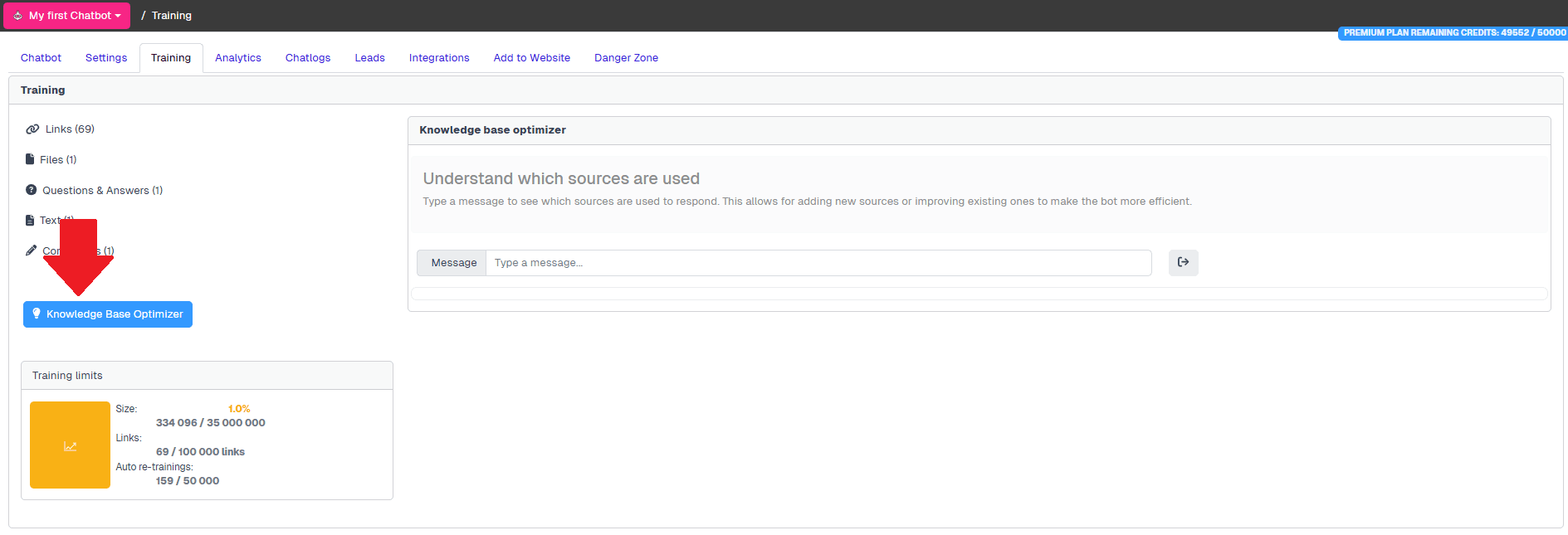Click the lightbulb icon on Knowledge Base Optimizer
1568x535 pixels.
pos(37,314)
